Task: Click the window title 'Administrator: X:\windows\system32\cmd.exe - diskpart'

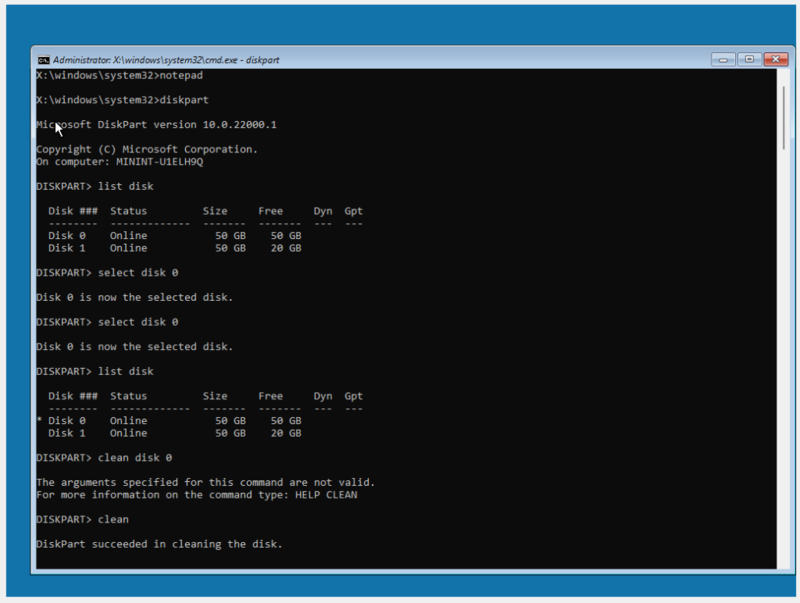Action: [166, 60]
